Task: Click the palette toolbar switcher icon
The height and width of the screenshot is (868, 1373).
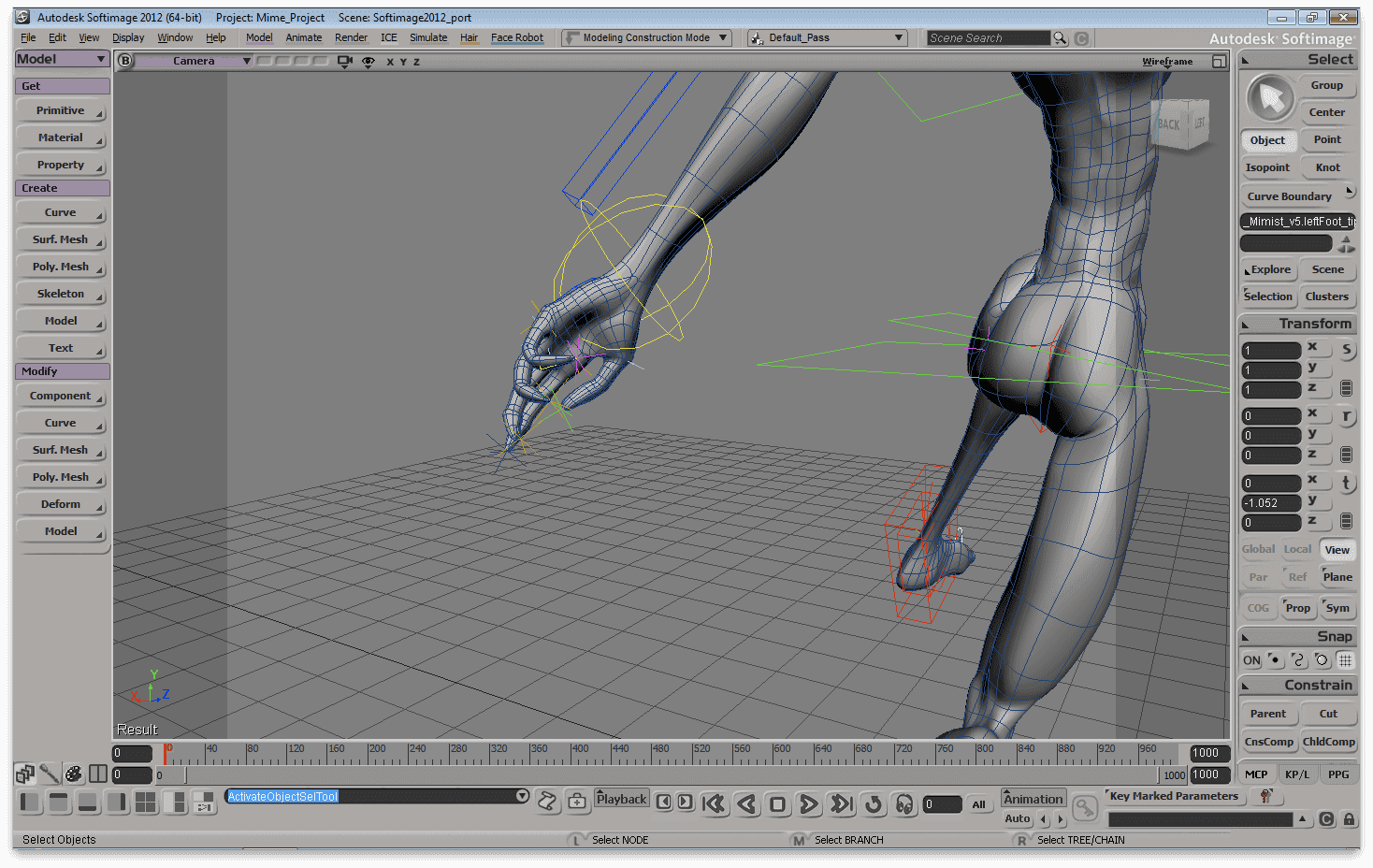Action: click(74, 774)
